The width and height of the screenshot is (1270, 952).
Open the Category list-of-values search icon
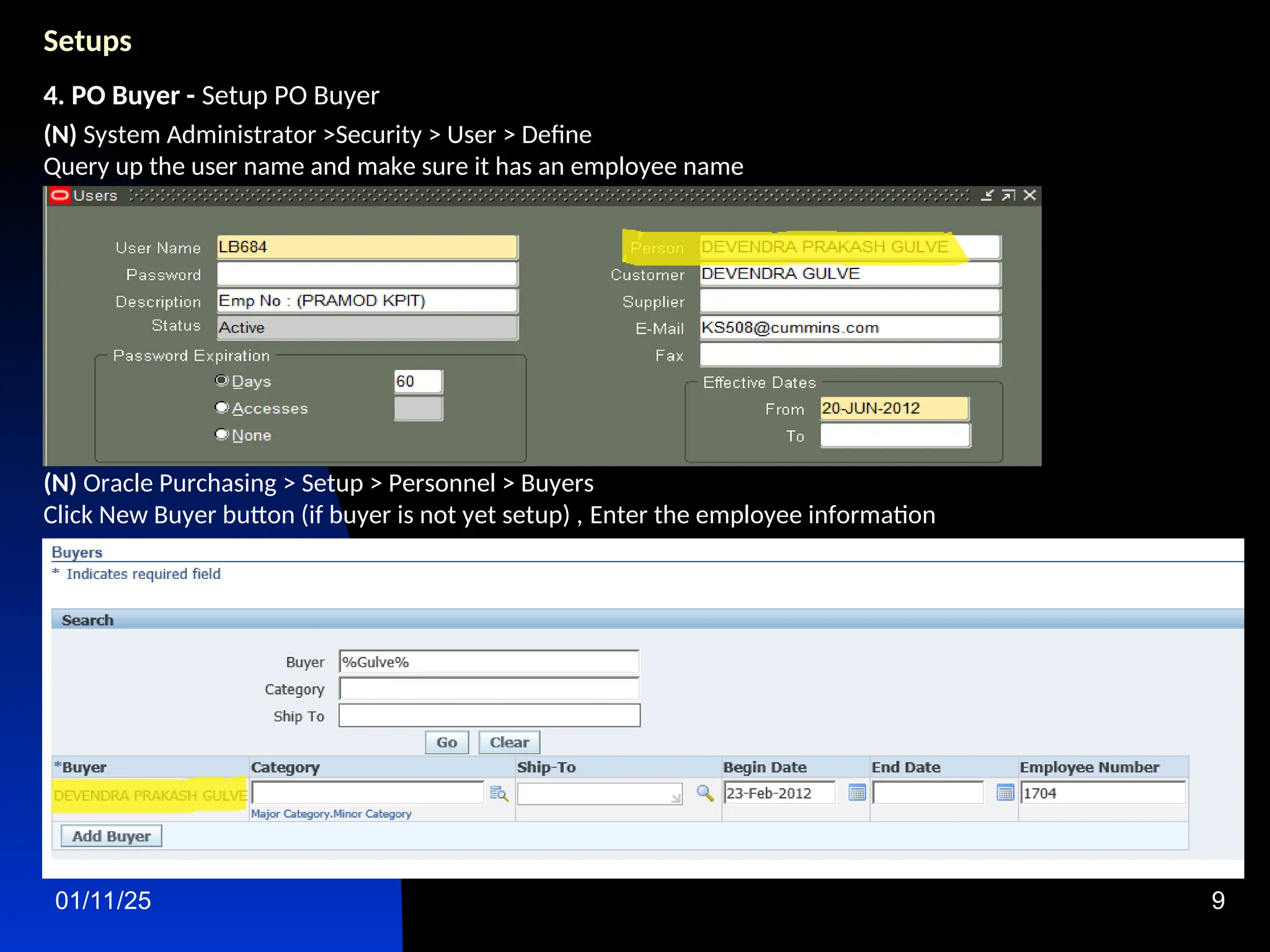(x=499, y=793)
